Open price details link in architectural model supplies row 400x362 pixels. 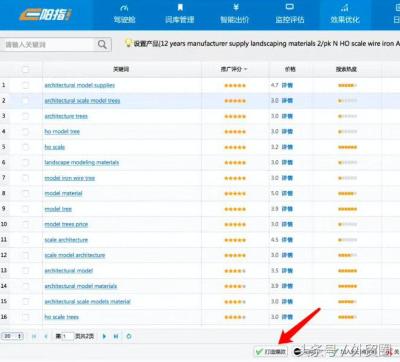pyautogui.click(x=287, y=85)
